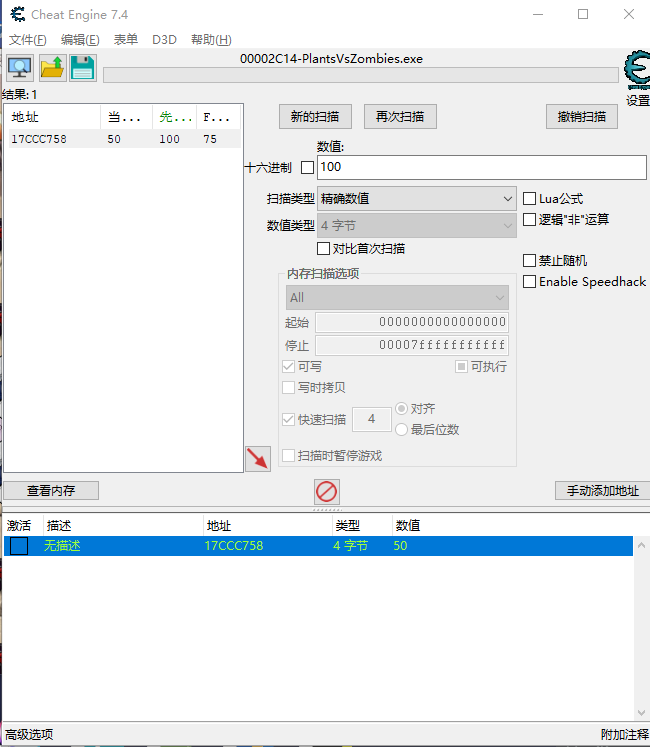Click the 数值 input field containing 100
The width and height of the screenshot is (650, 747).
(481, 167)
